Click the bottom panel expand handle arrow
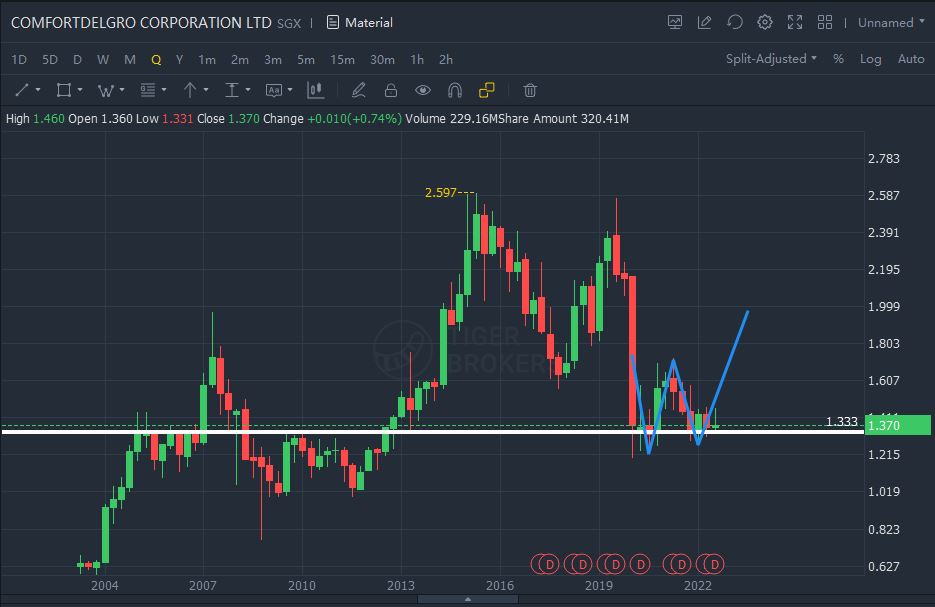Screen dimensions: 935x607 pos(468,599)
